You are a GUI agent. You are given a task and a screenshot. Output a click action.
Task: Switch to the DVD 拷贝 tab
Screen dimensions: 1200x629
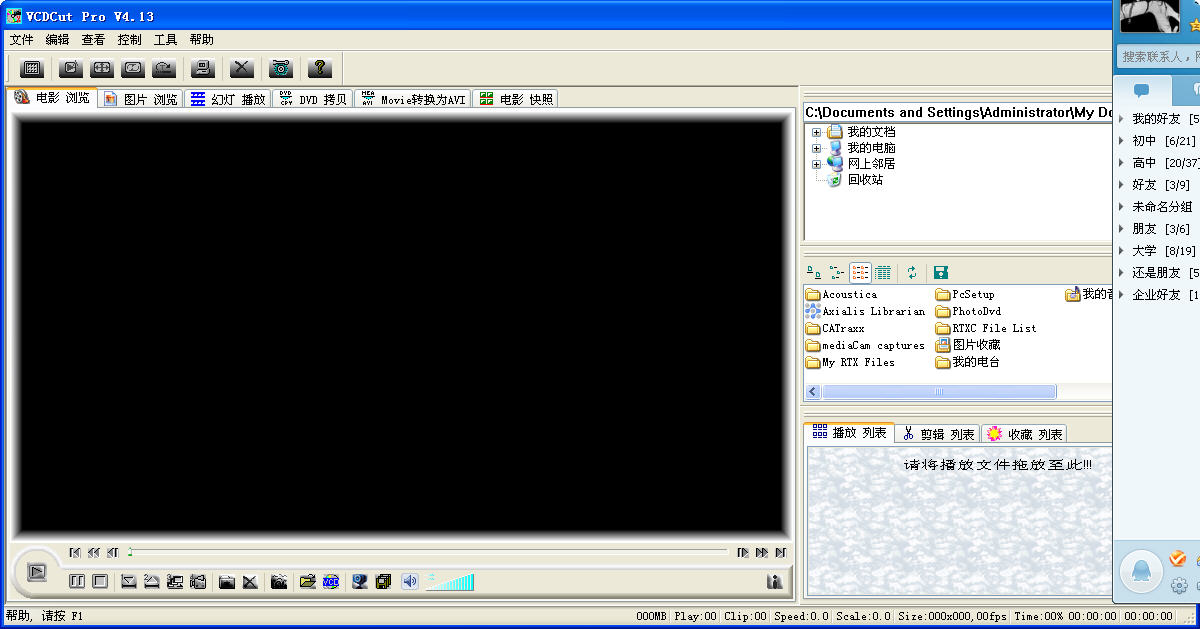coord(313,99)
